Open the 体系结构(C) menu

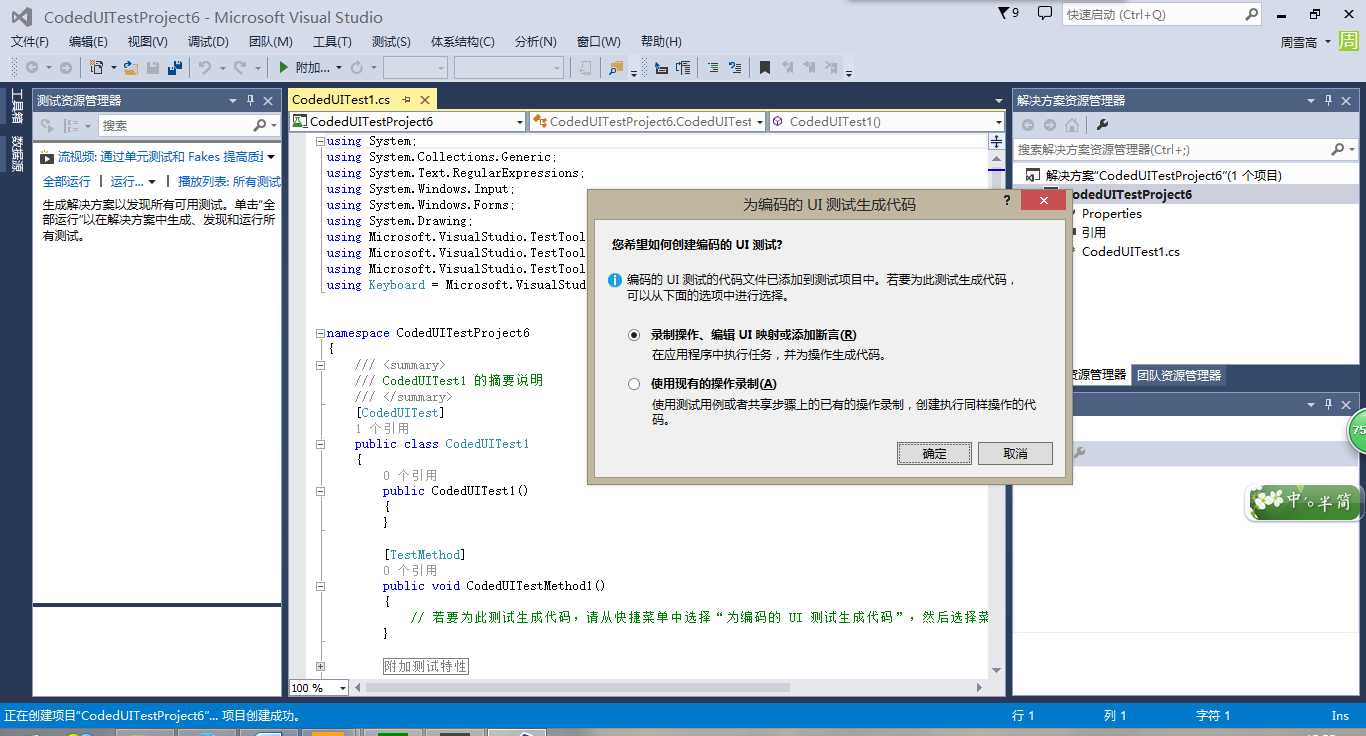(462, 42)
